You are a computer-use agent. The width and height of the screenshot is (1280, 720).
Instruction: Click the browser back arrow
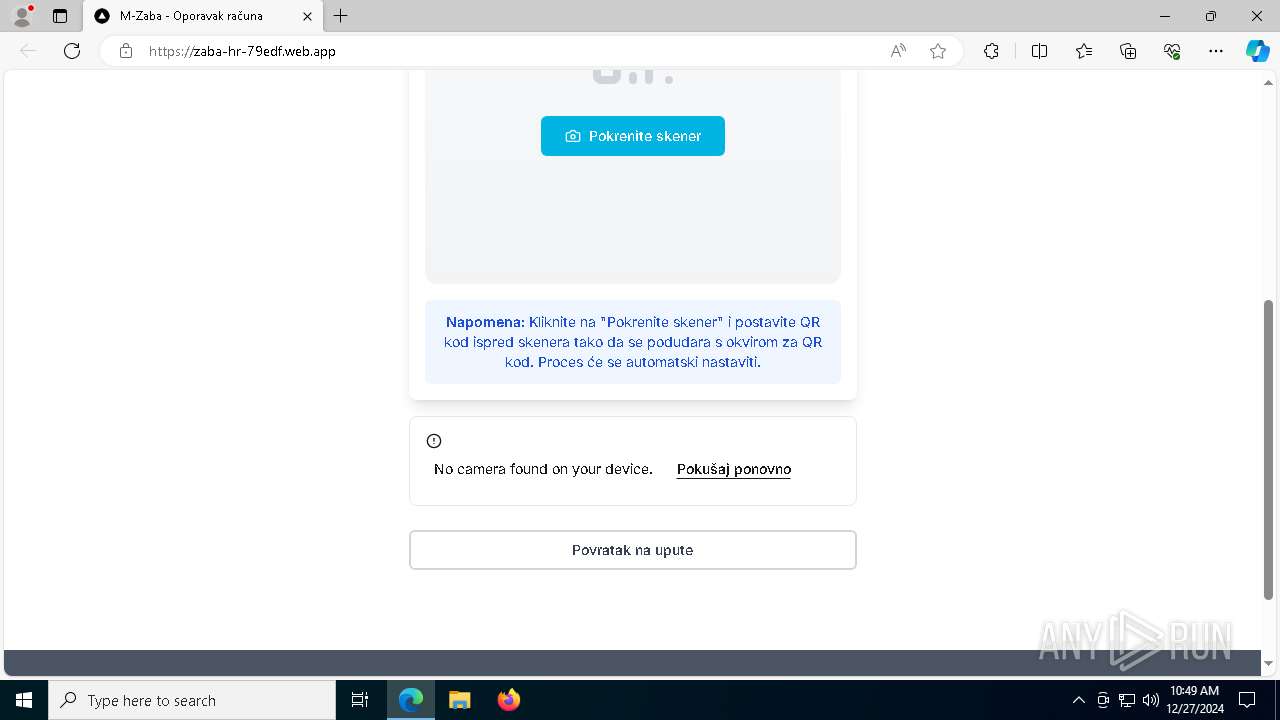click(x=28, y=51)
